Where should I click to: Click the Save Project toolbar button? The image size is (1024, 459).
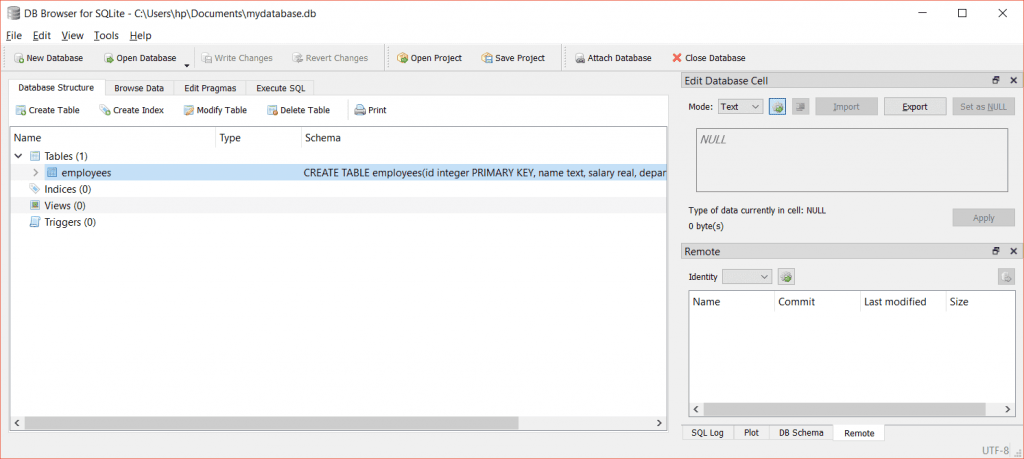[513, 58]
